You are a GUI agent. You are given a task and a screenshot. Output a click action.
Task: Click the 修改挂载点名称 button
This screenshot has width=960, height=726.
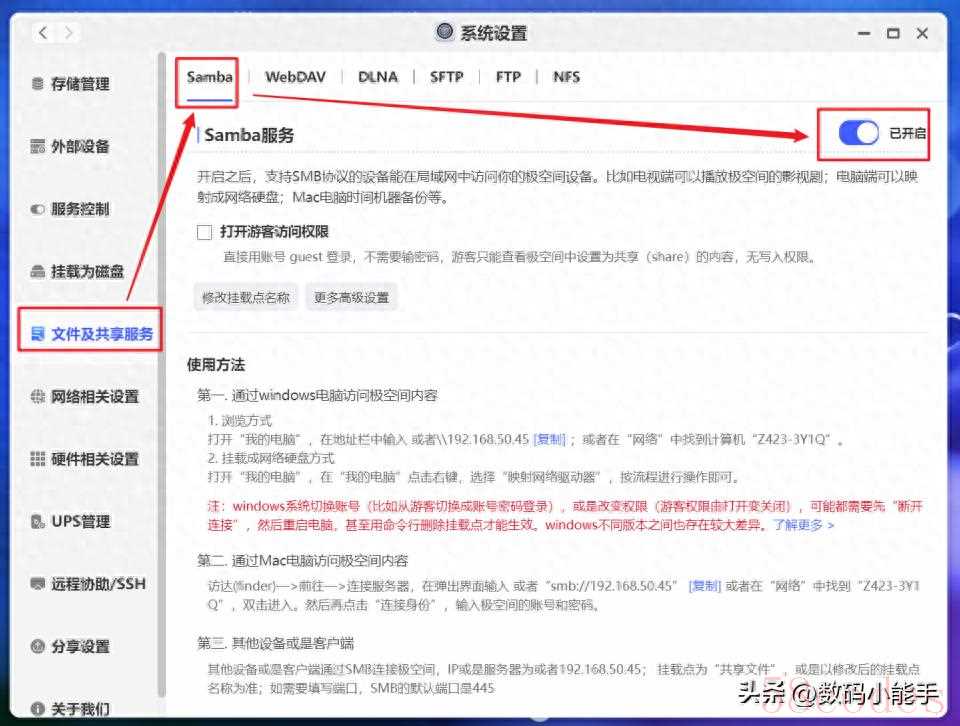click(246, 297)
